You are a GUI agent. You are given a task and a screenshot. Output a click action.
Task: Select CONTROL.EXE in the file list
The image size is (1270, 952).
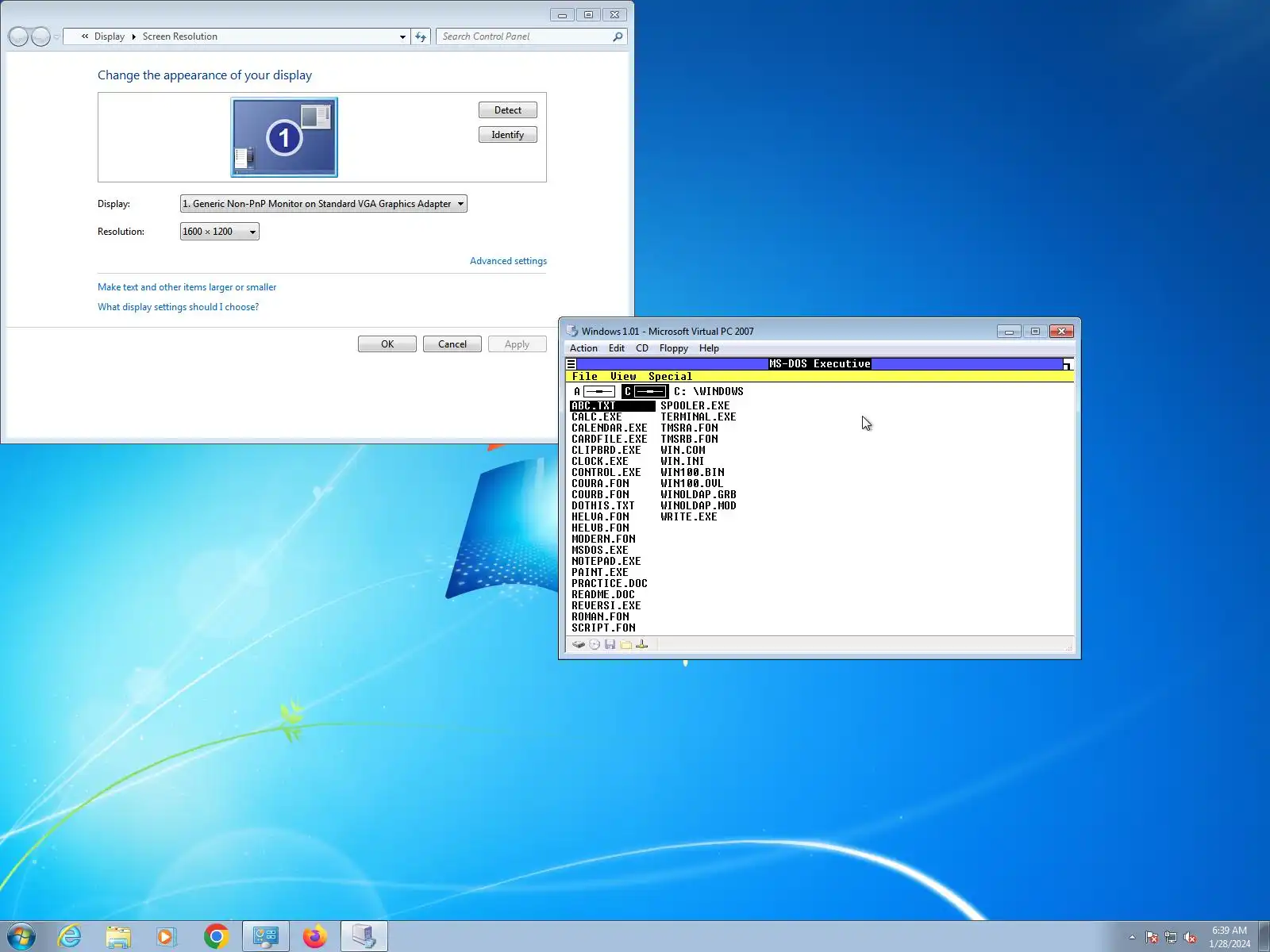606,473
